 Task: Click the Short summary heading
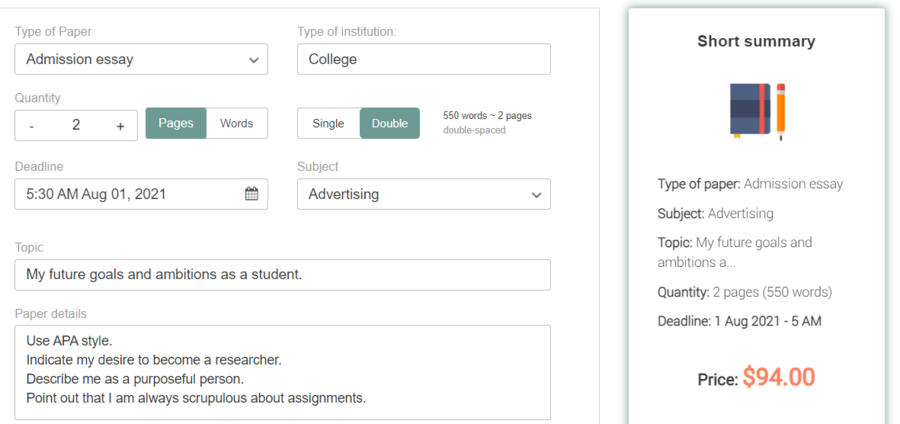pos(756,41)
